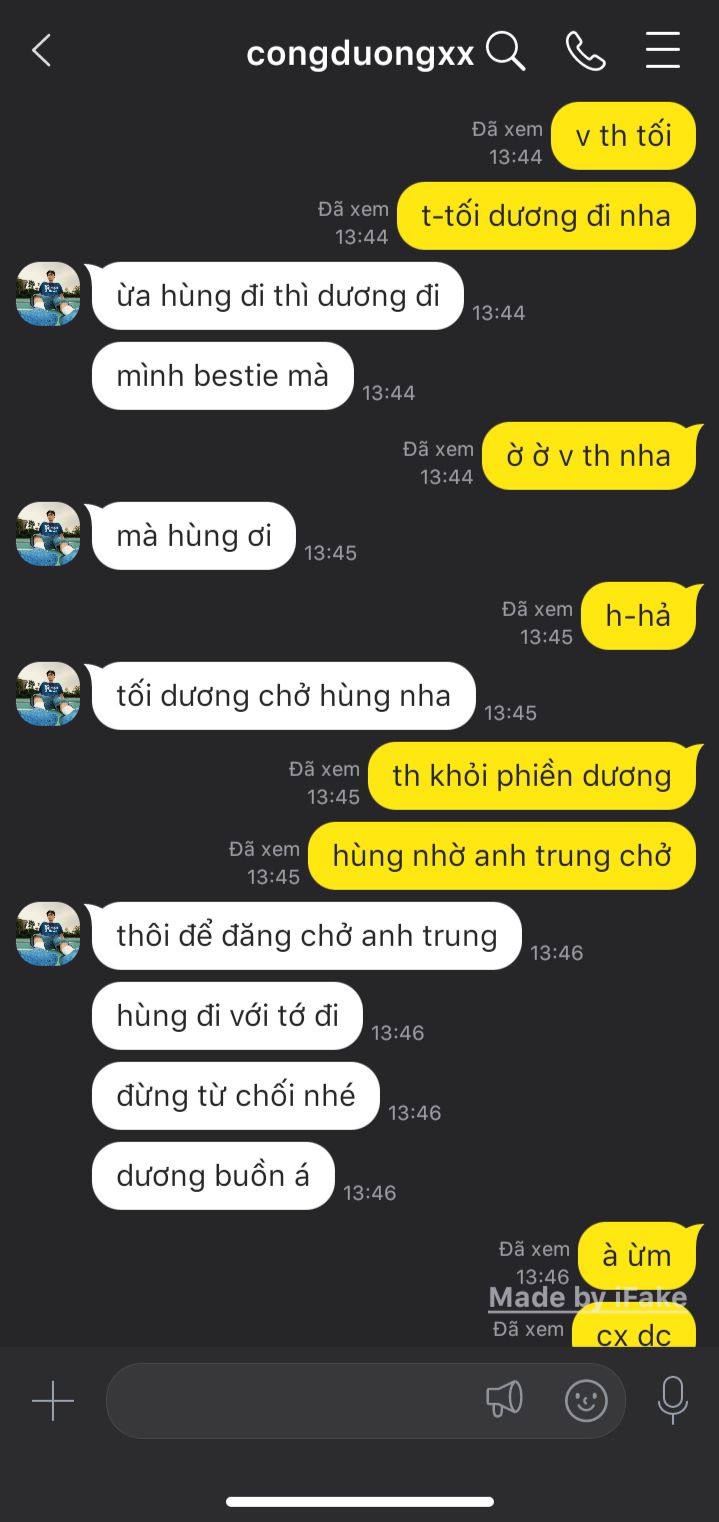Open the emoji smiley picker
Image resolution: width=719 pixels, height=1522 pixels.
586,1400
